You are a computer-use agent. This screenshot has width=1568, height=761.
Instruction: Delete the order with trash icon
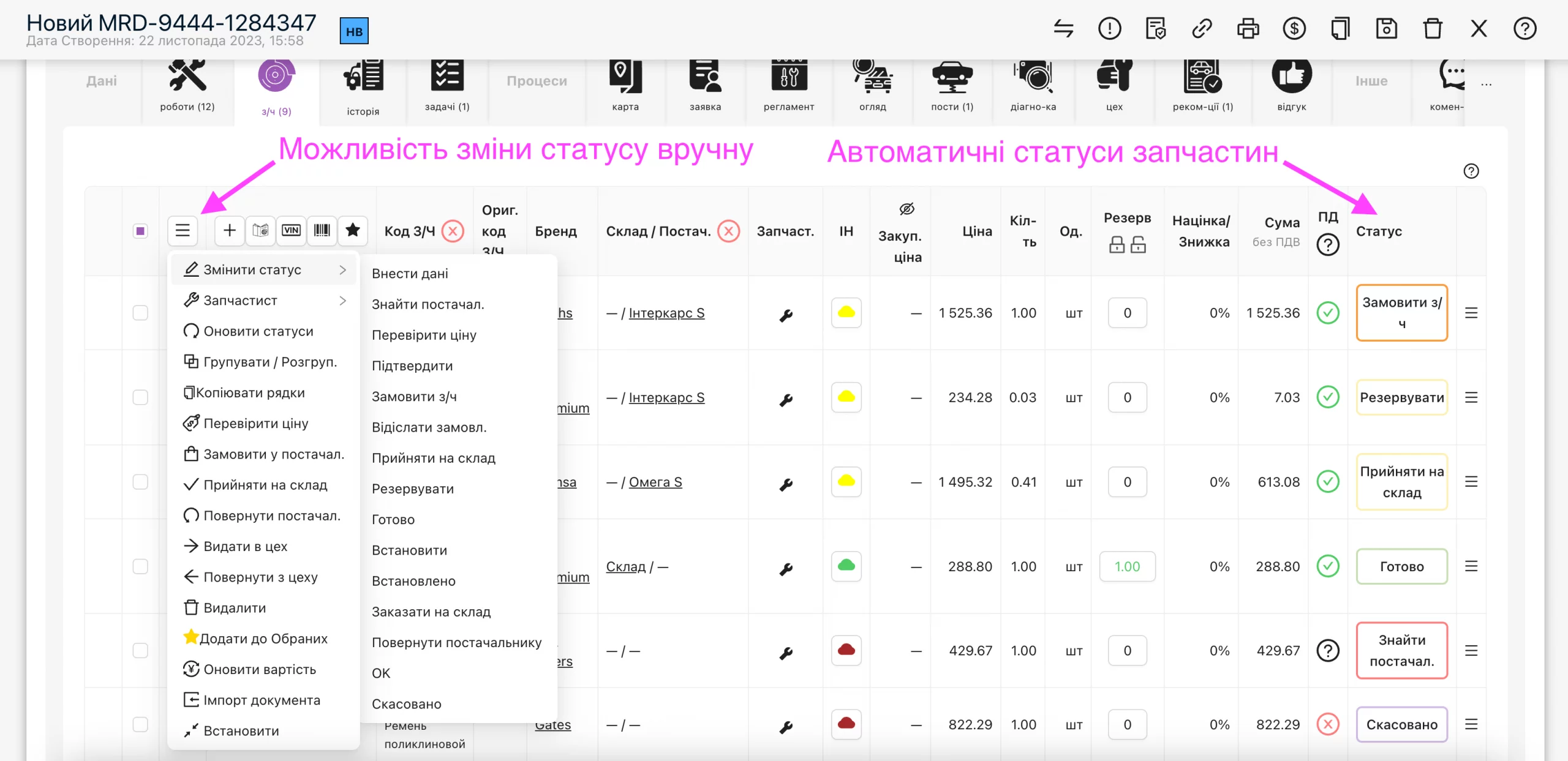(x=1433, y=29)
